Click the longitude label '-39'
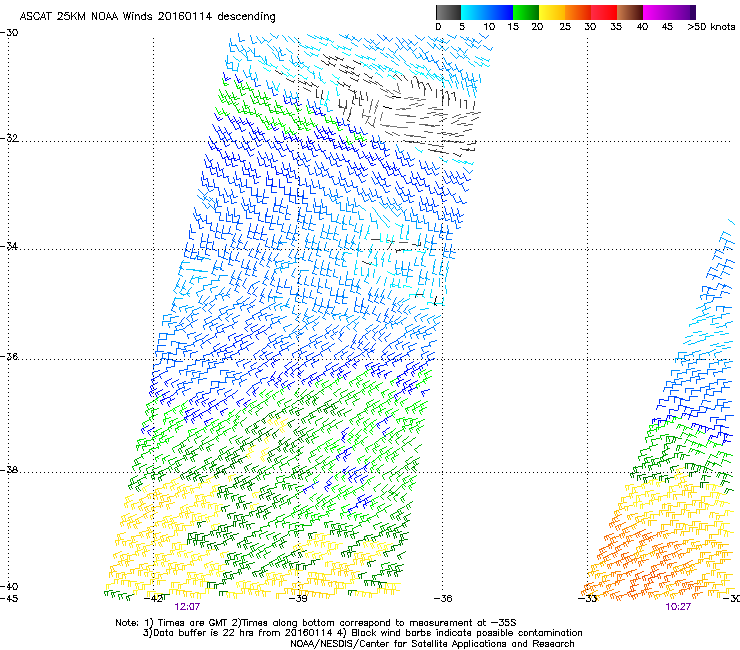Viewport: 740px width, 650px height. (x=298, y=599)
